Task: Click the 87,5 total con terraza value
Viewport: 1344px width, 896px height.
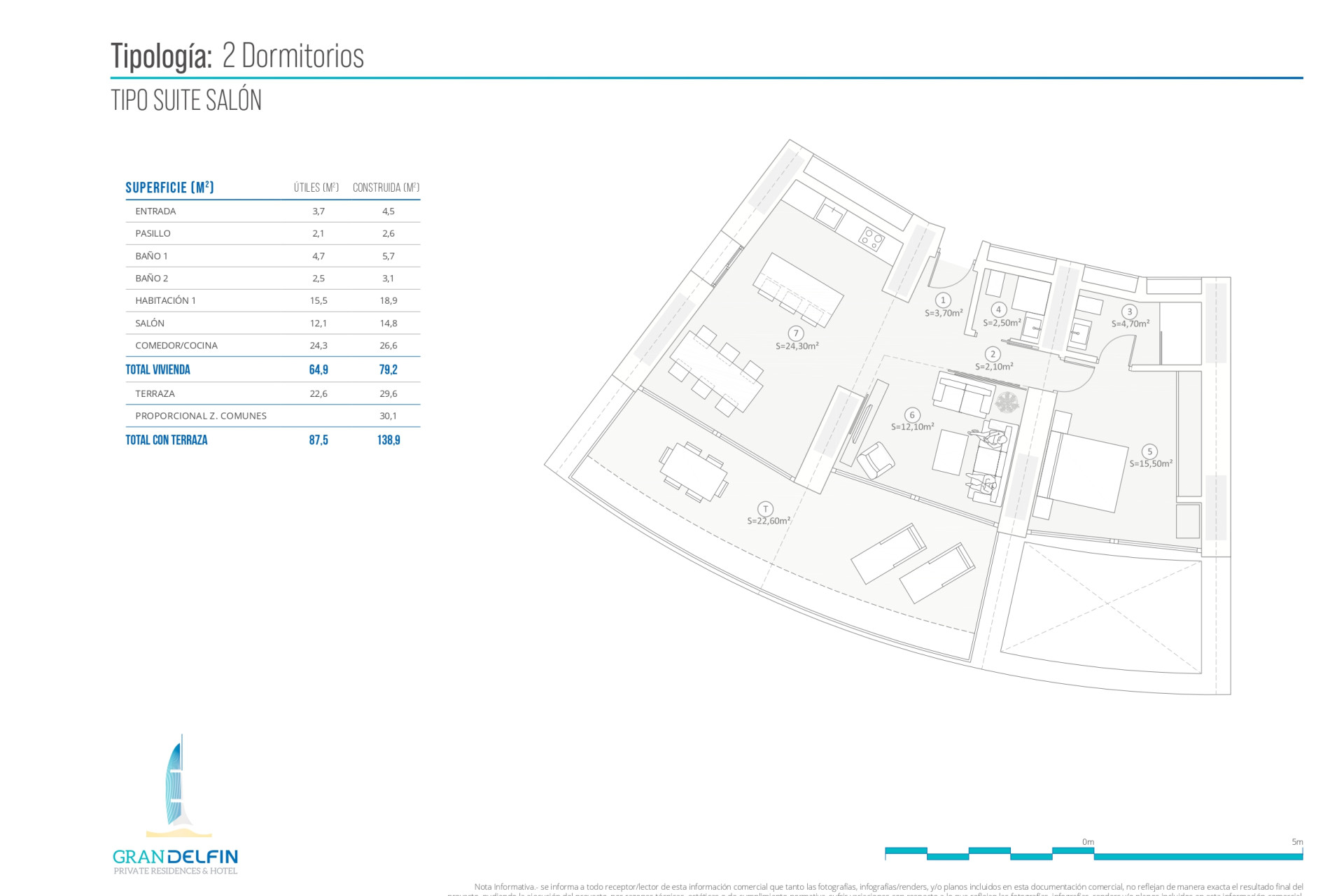Action: (318, 440)
